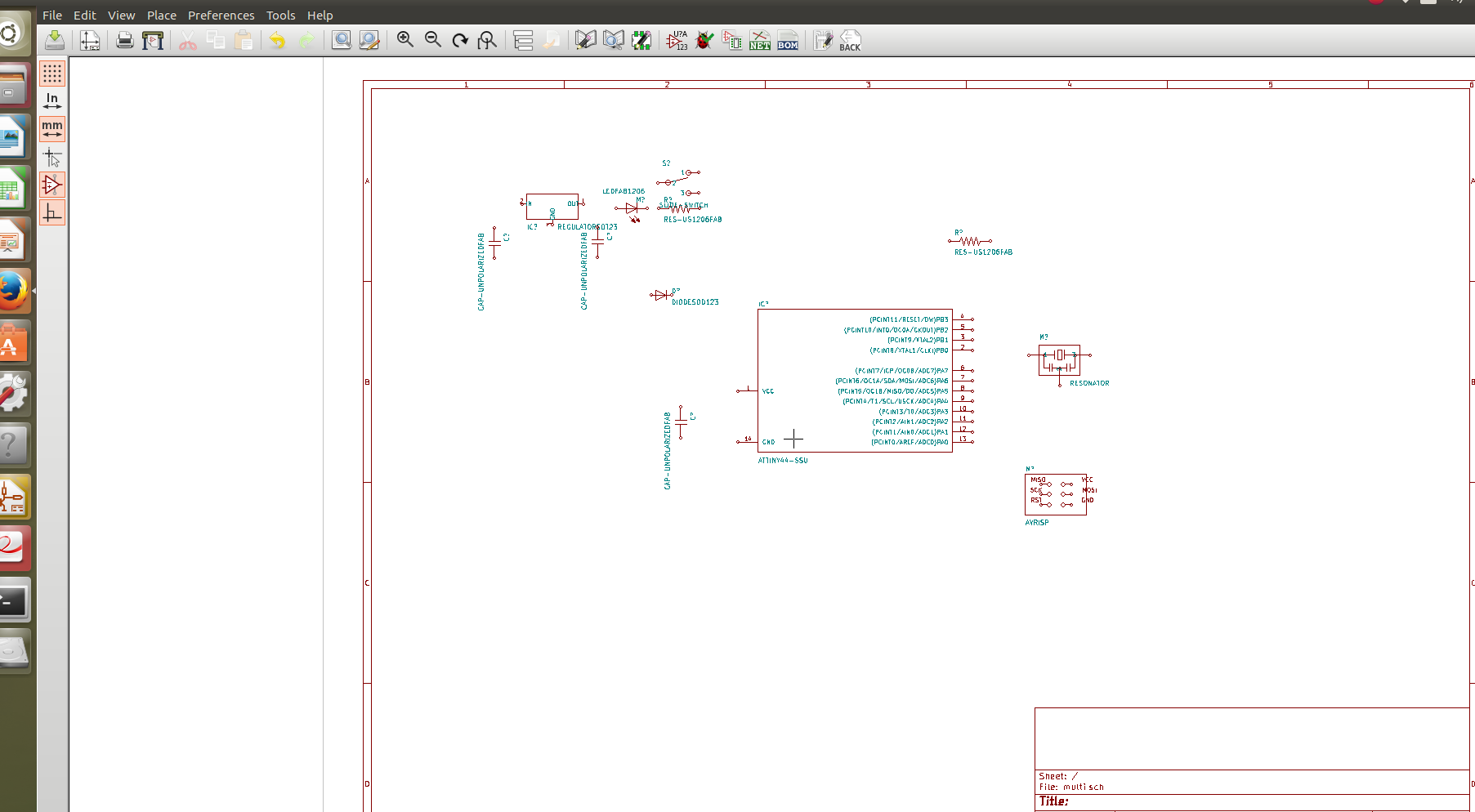
Task: Open schematic hierarchy navigator
Action: point(523,40)
